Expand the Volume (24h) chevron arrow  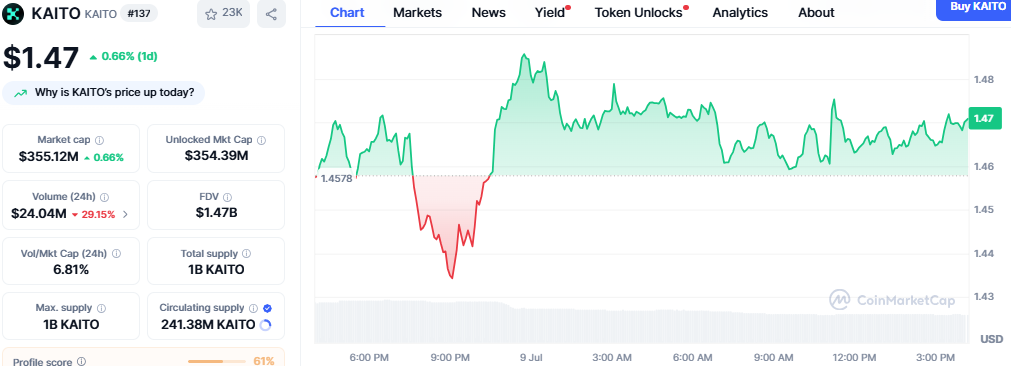(125, 214)
